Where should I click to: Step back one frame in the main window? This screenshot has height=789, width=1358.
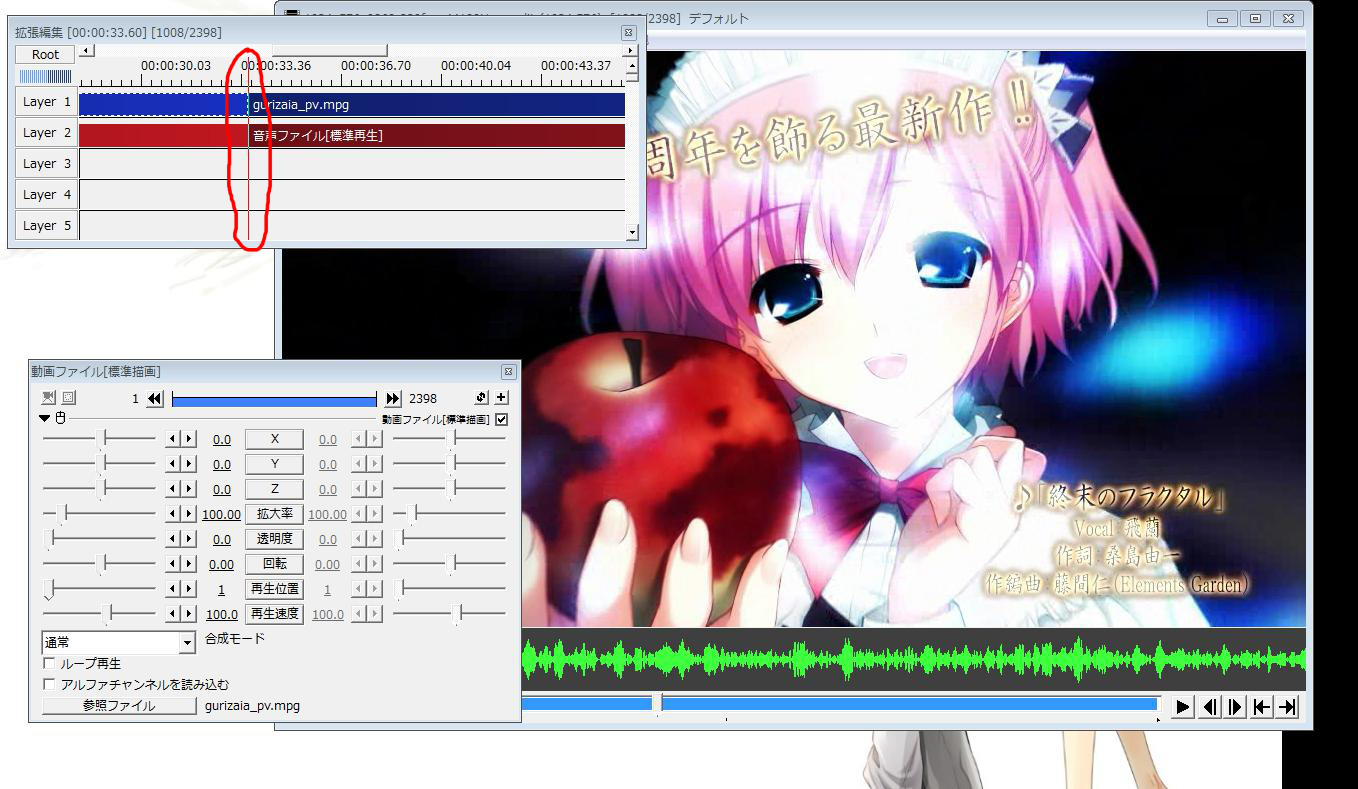[1210, 707]
